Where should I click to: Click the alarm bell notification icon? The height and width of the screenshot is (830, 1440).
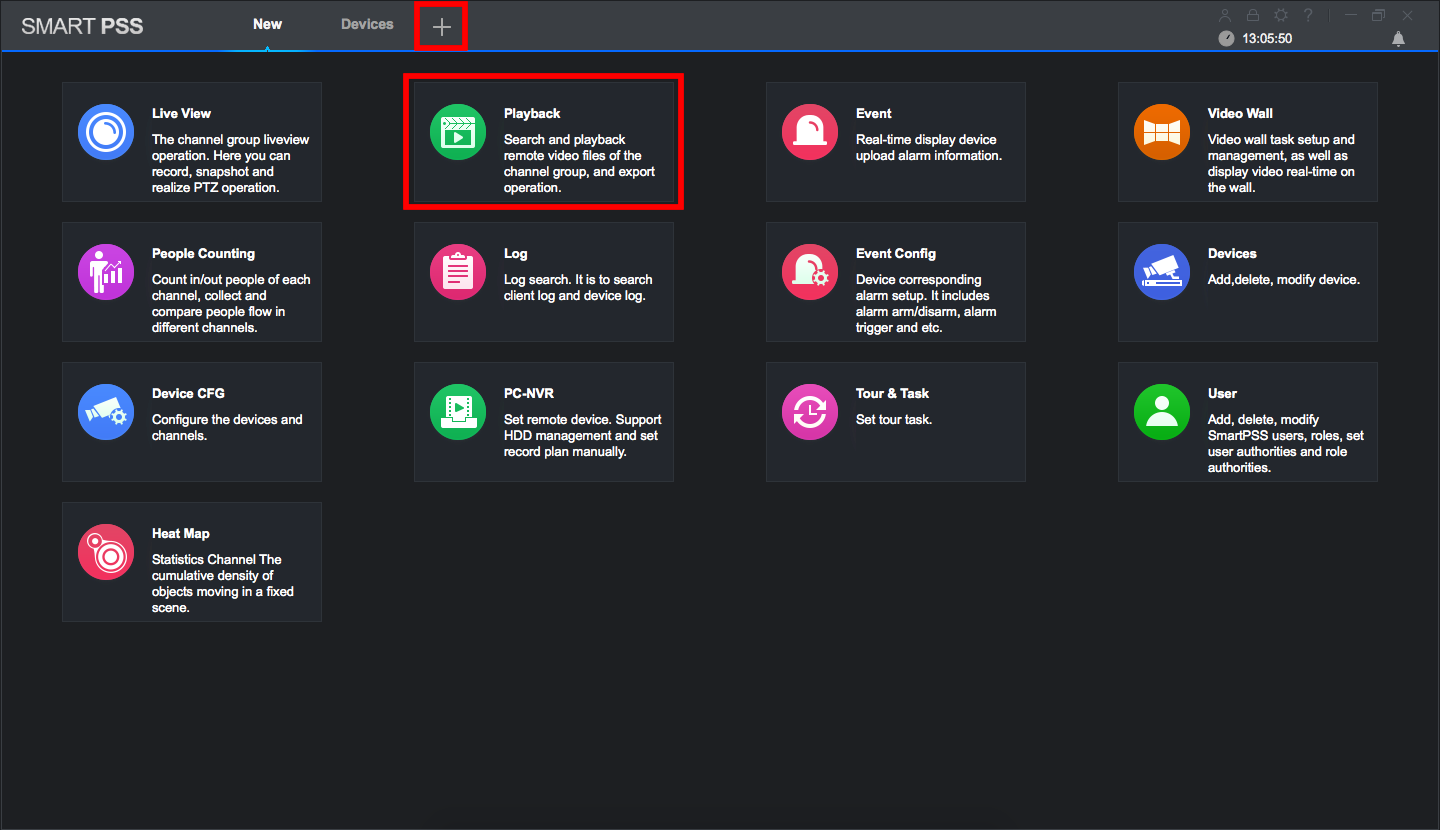coord(1398,39)
